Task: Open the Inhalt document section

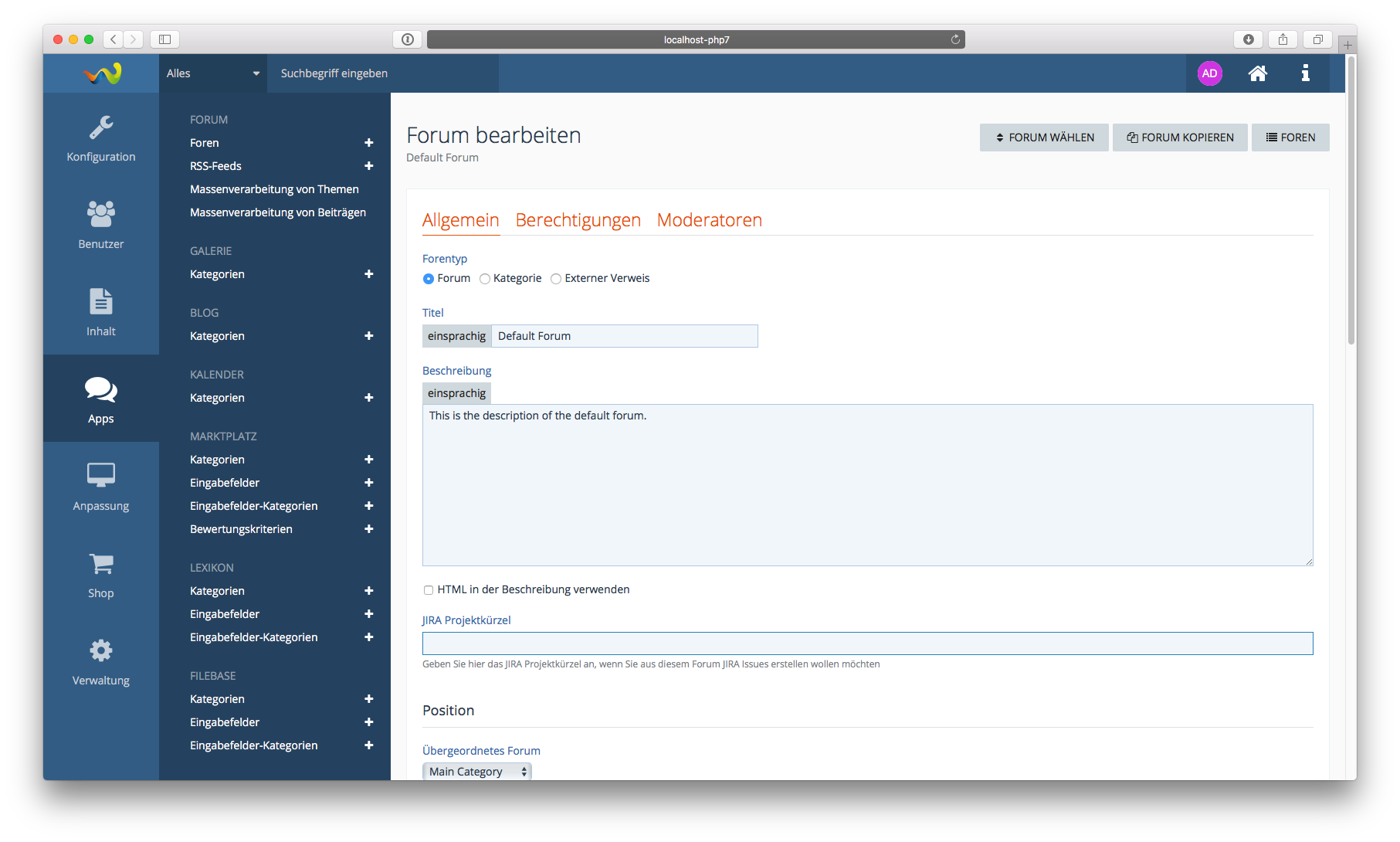Action: tap(100, 313)
